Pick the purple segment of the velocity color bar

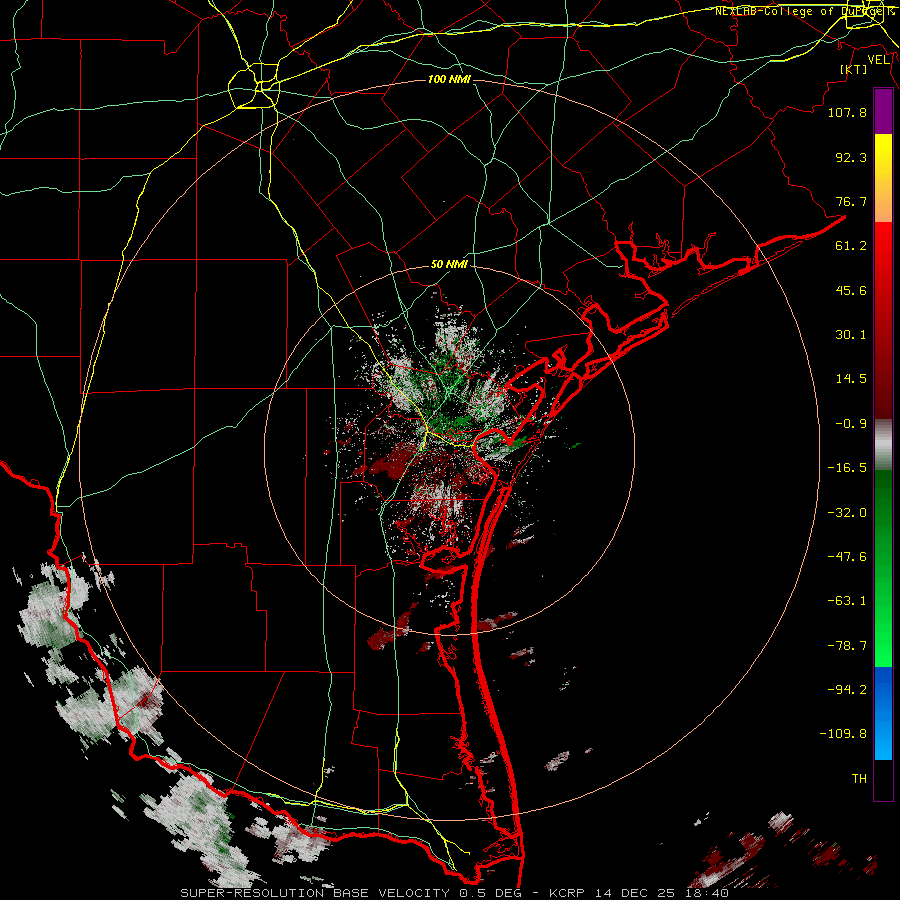(x=883, y=111)
